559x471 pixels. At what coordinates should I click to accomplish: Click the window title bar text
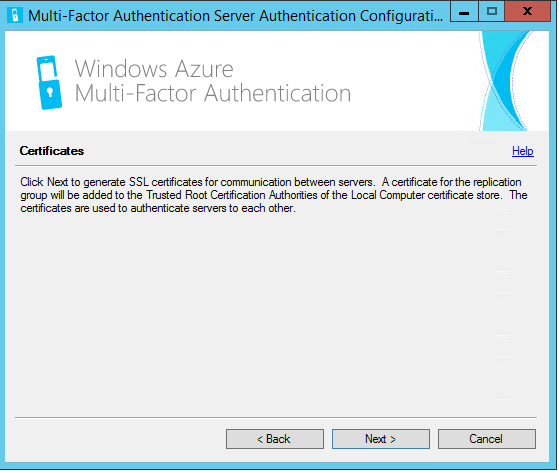pyautogui.click(x=235, y=16)
